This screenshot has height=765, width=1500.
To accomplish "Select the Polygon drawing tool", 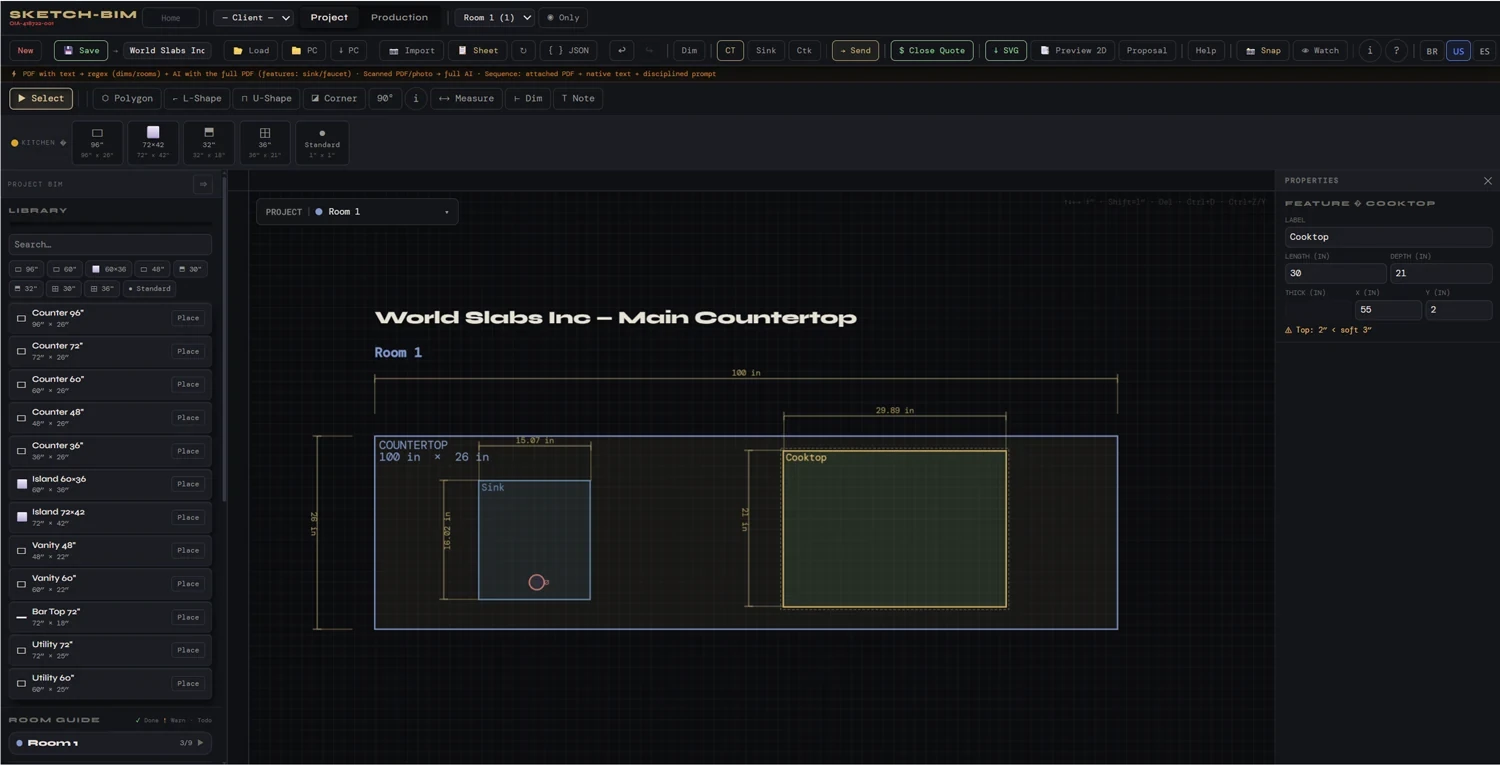I will (x=127, y=98).
